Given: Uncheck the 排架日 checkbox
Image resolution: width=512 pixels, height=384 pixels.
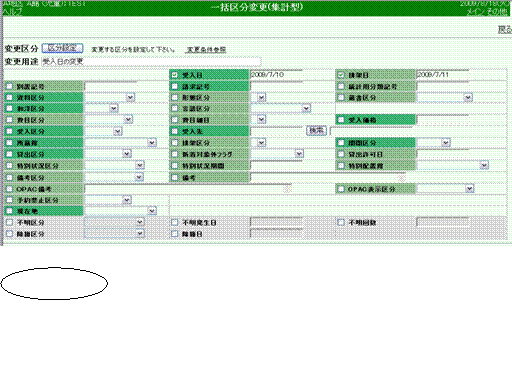Looking at the screenshot, I should click(x=340, y=75).
